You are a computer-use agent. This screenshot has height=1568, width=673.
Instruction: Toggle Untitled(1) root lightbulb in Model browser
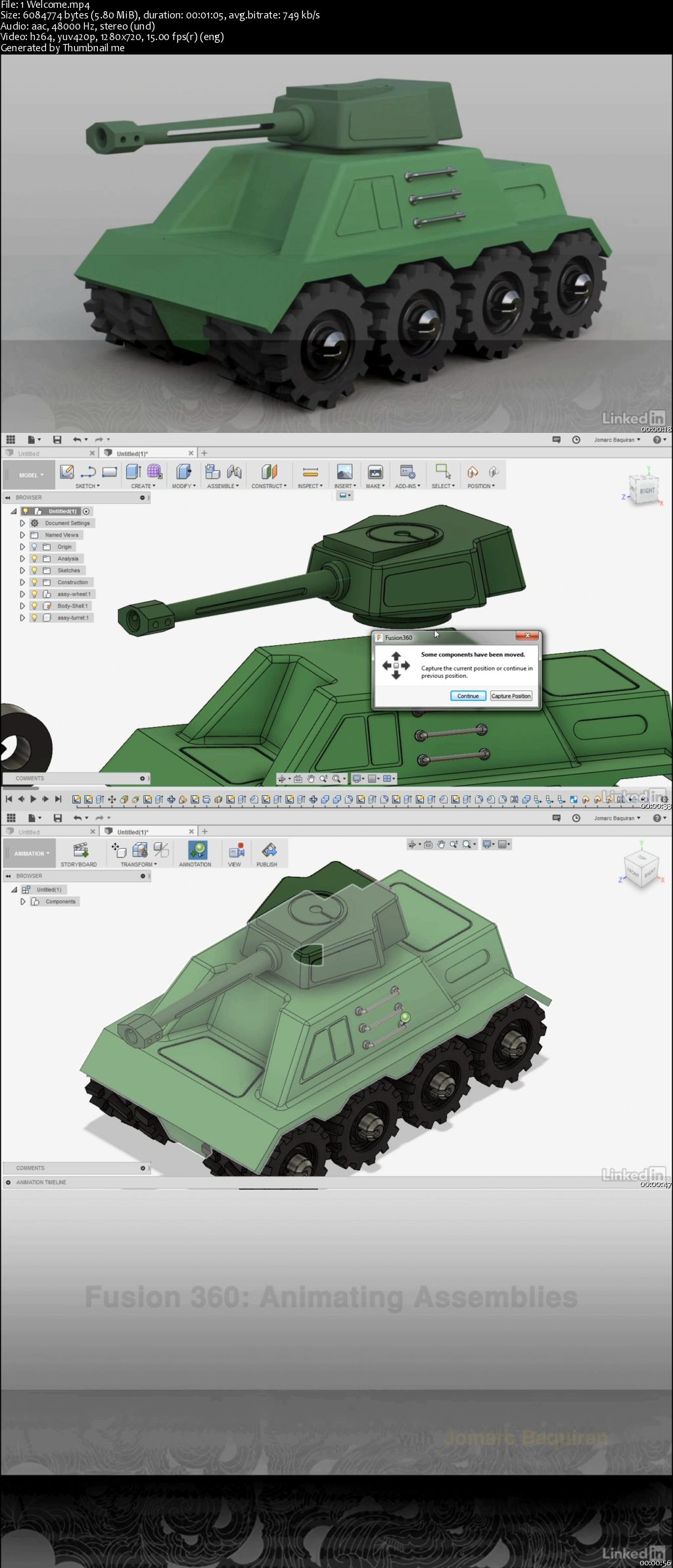[26, 511]
